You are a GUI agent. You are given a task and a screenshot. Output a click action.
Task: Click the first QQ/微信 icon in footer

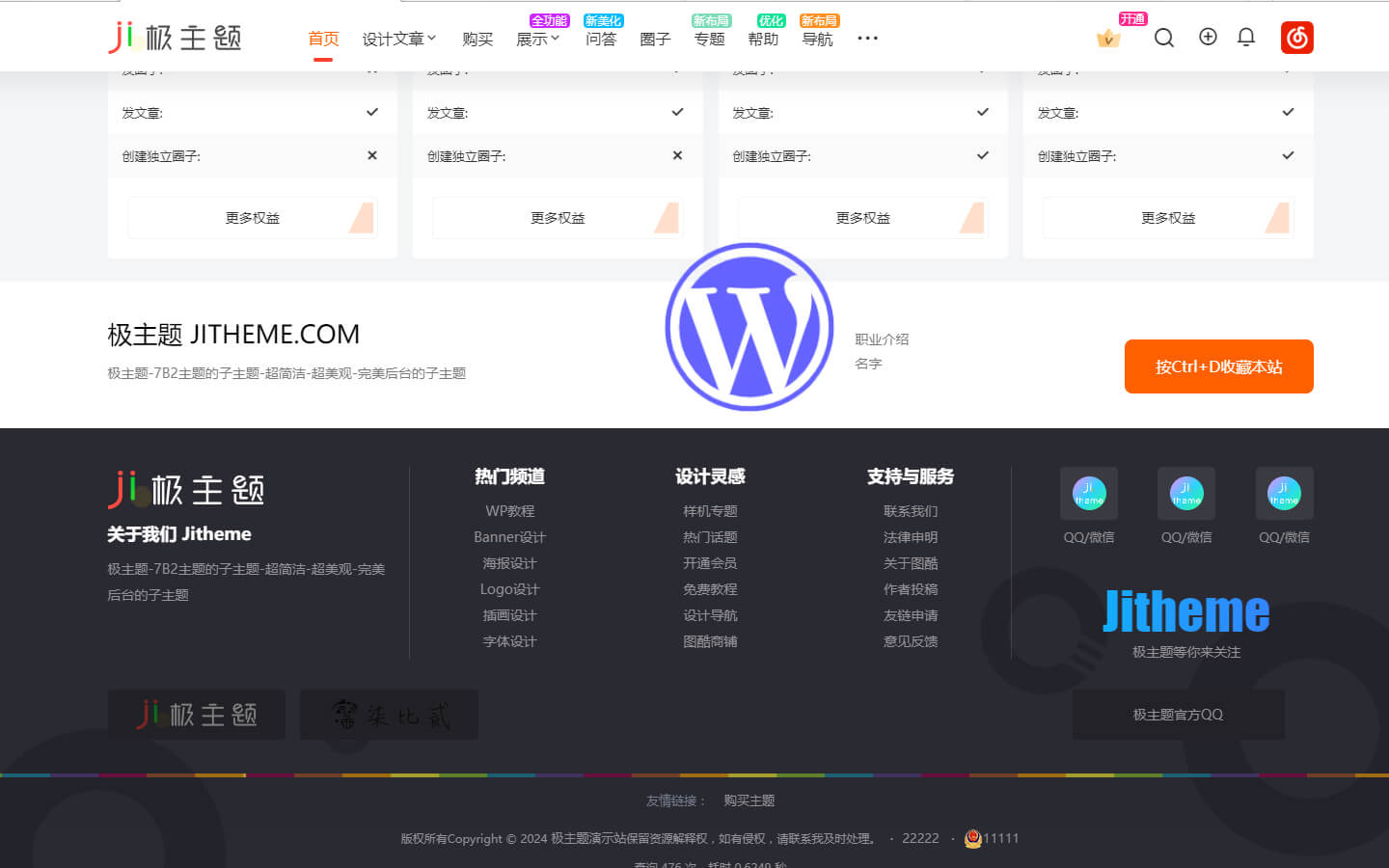tap(1089, 494)
